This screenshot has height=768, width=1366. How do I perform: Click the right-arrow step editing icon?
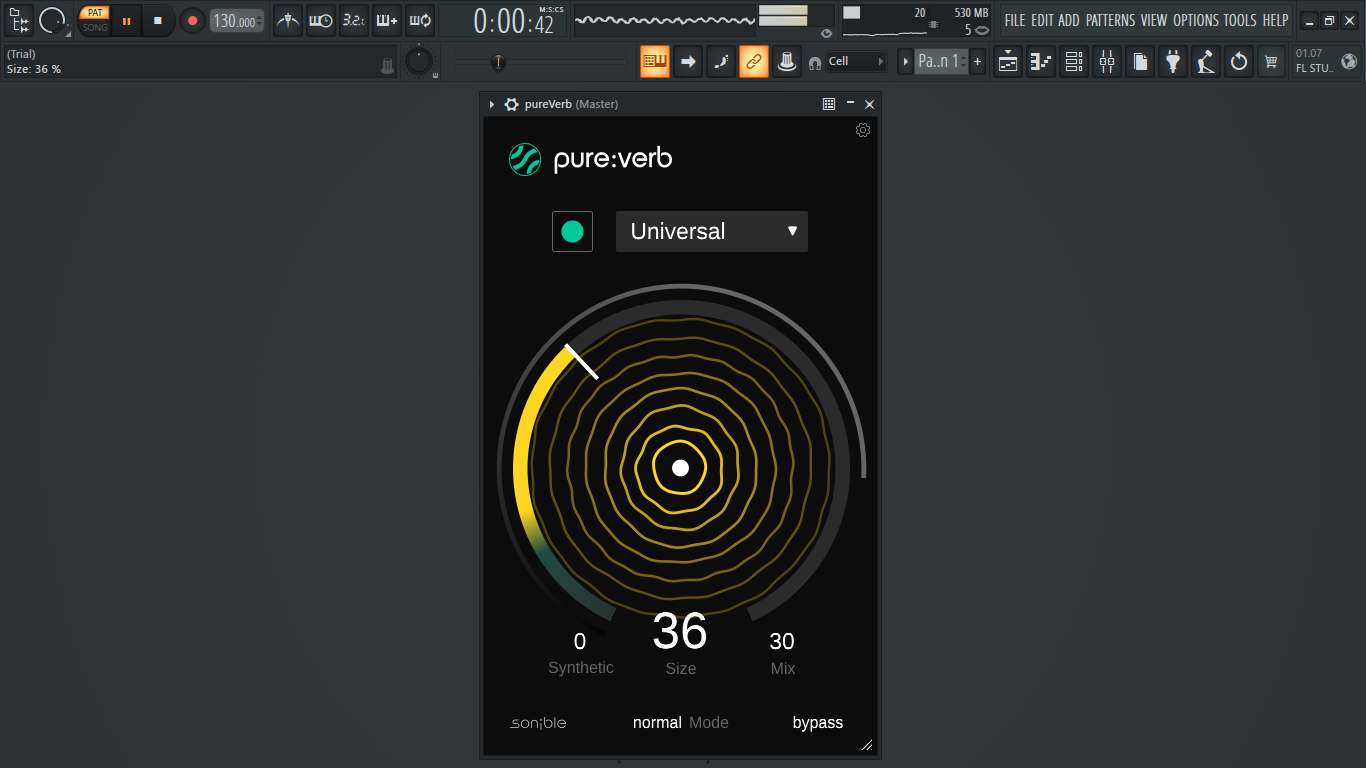(688, 61)
